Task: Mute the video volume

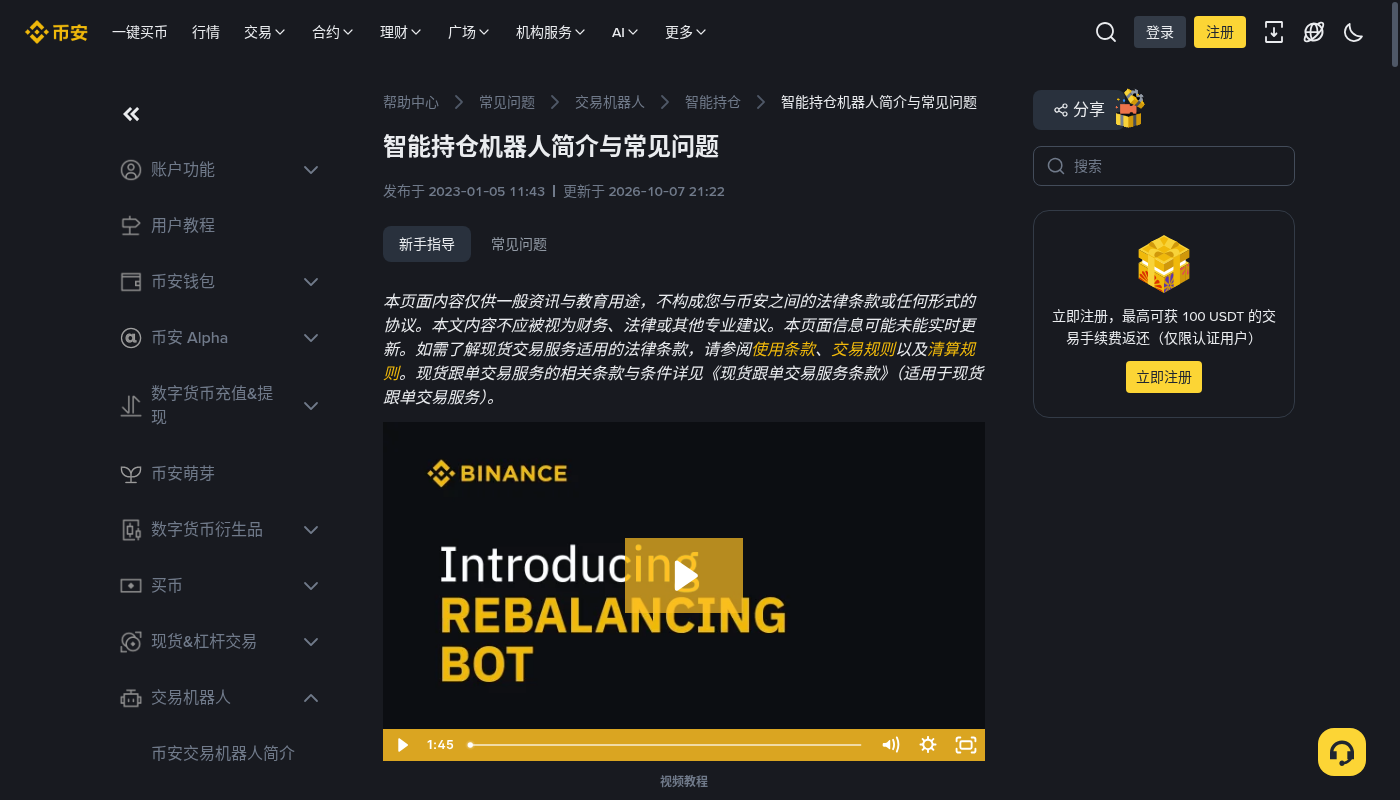Action: pyautogui.click(x=891, y=744)
